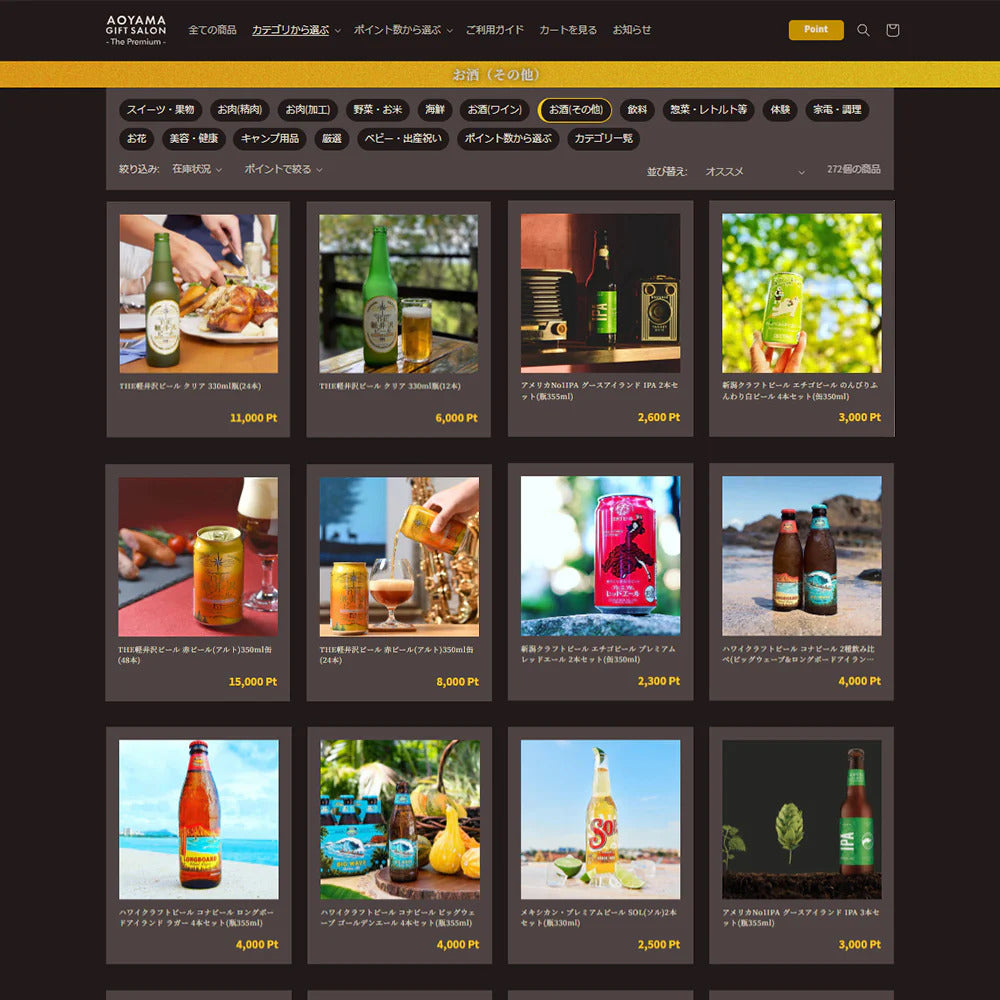Click the red Echigo Red Ale can image
The width and height of the screenshot is (1000, 1000).
pos(600,555)
